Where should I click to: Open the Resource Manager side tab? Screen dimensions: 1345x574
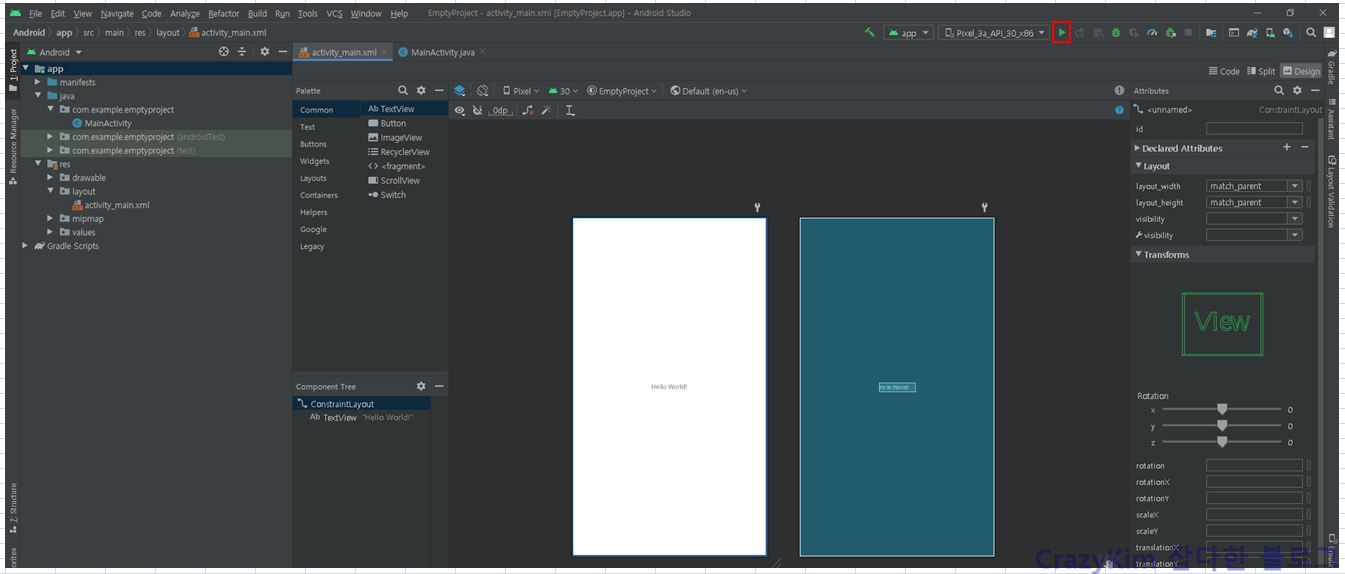pos(13,147)
